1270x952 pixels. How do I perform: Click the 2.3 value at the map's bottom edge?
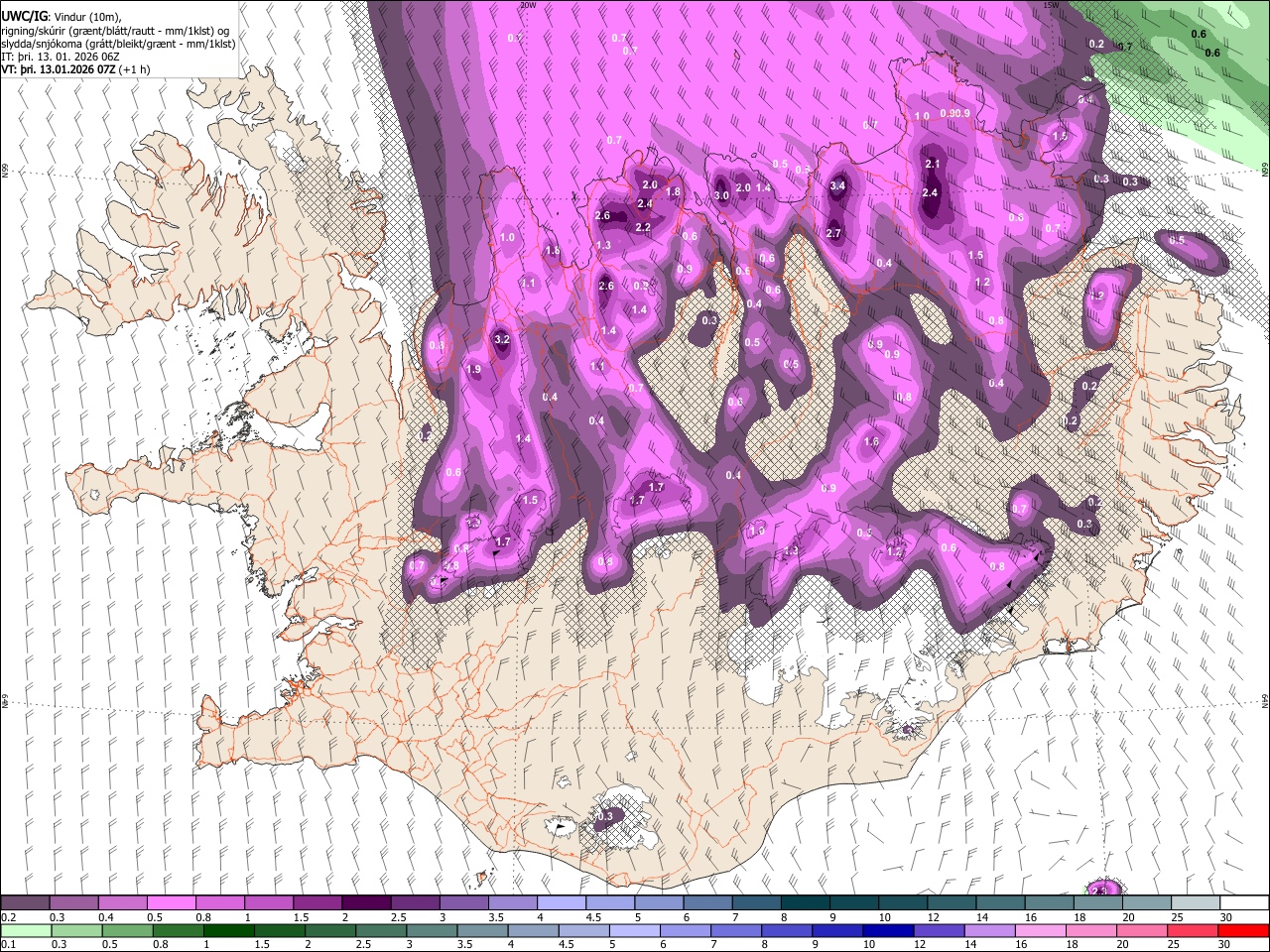coord(1099,891)
